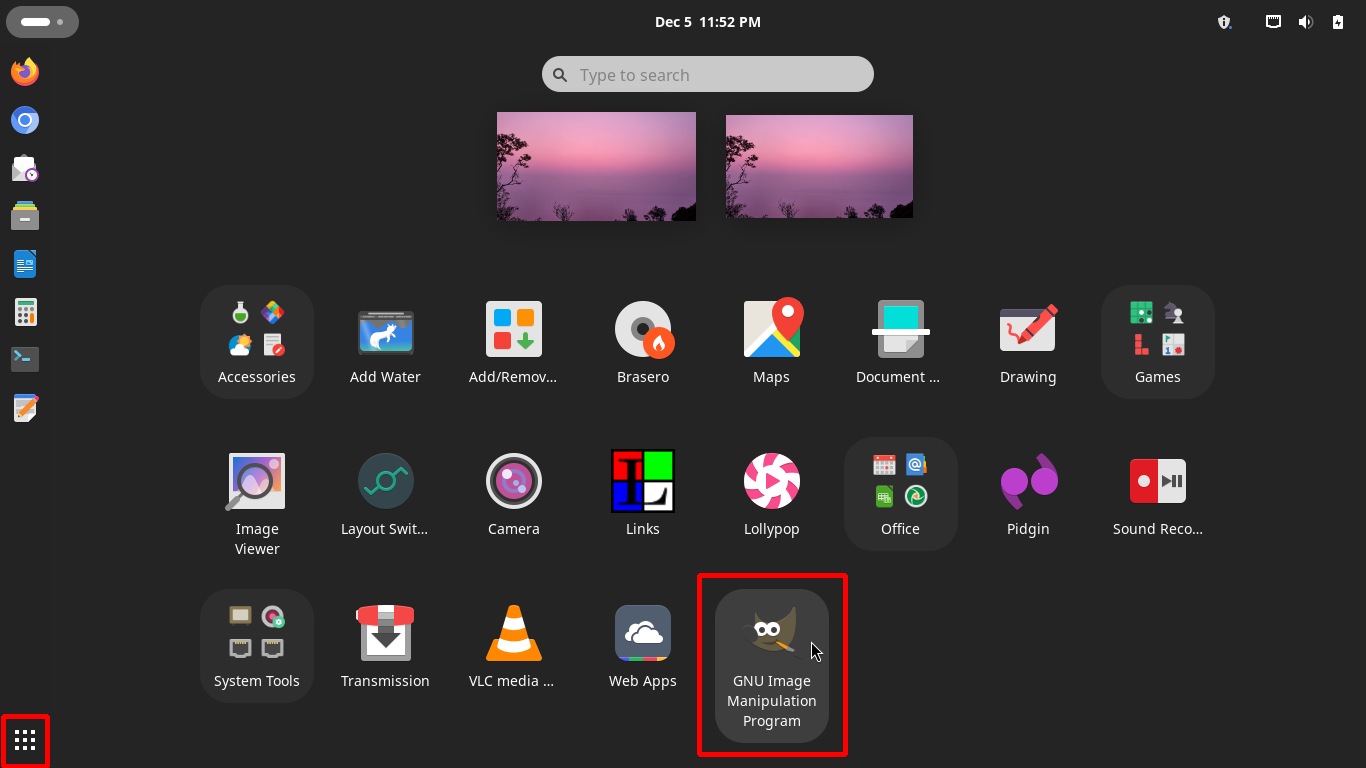
Task: Expand the Games app folder
Action: [x=1157, y=342]
